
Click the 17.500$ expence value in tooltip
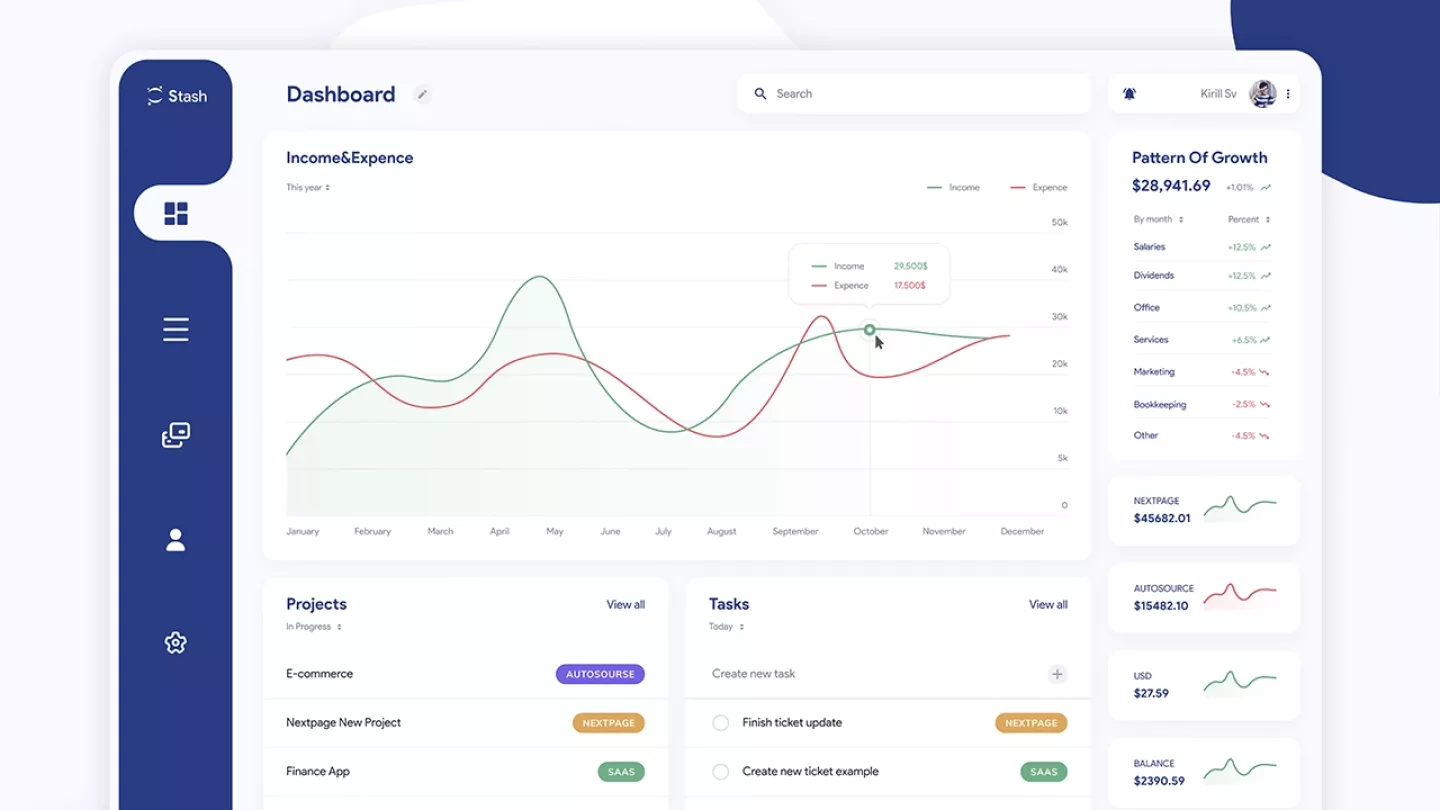(x=909, y=286)
